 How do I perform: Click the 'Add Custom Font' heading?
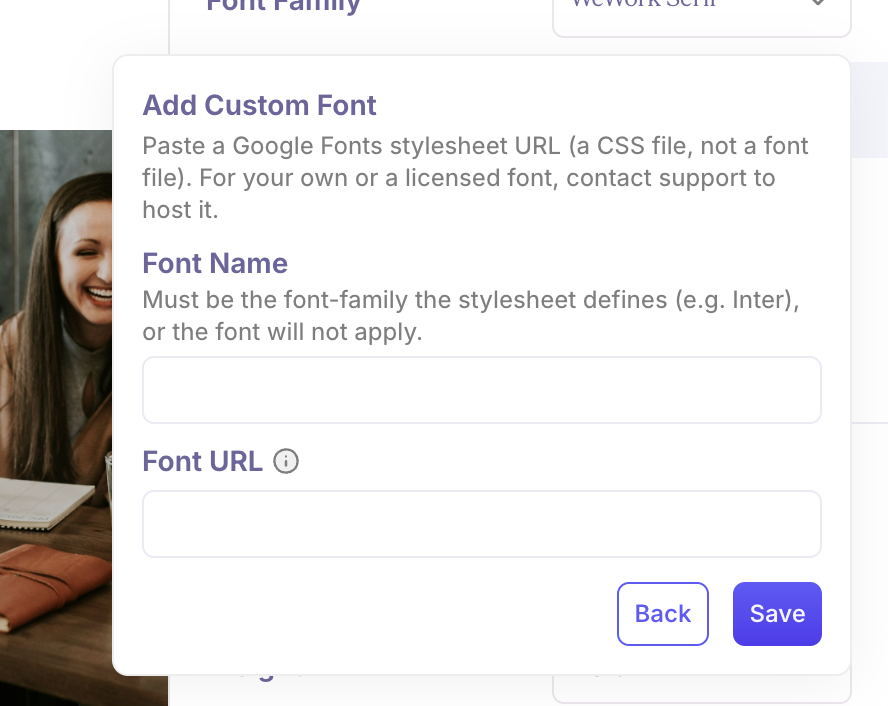[259, 105]
